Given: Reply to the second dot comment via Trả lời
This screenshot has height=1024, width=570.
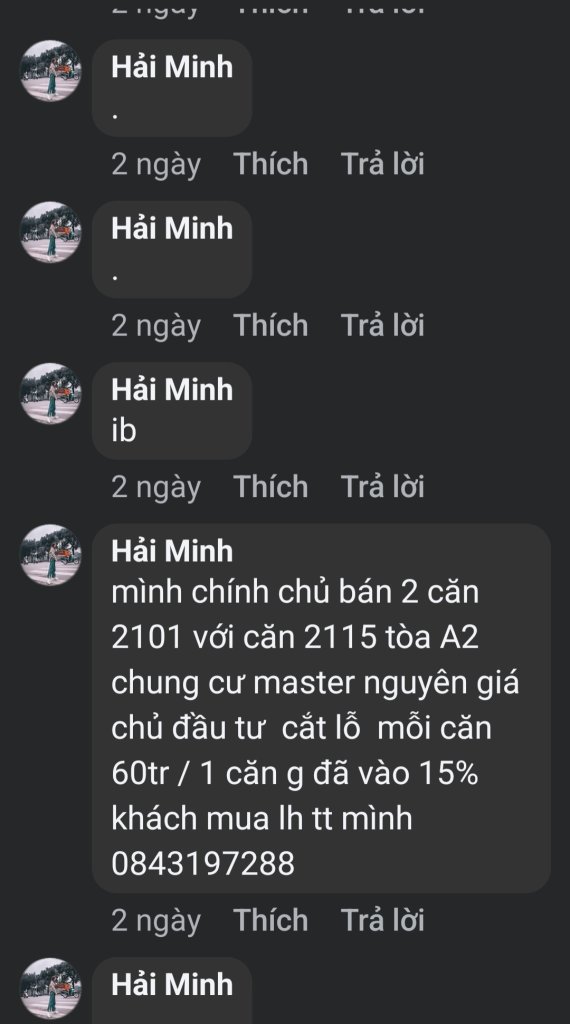Looking at the screenshot, I should 383,325.
